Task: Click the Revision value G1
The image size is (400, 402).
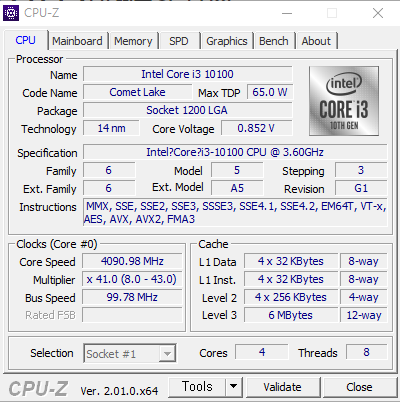Action: (361, 188)
